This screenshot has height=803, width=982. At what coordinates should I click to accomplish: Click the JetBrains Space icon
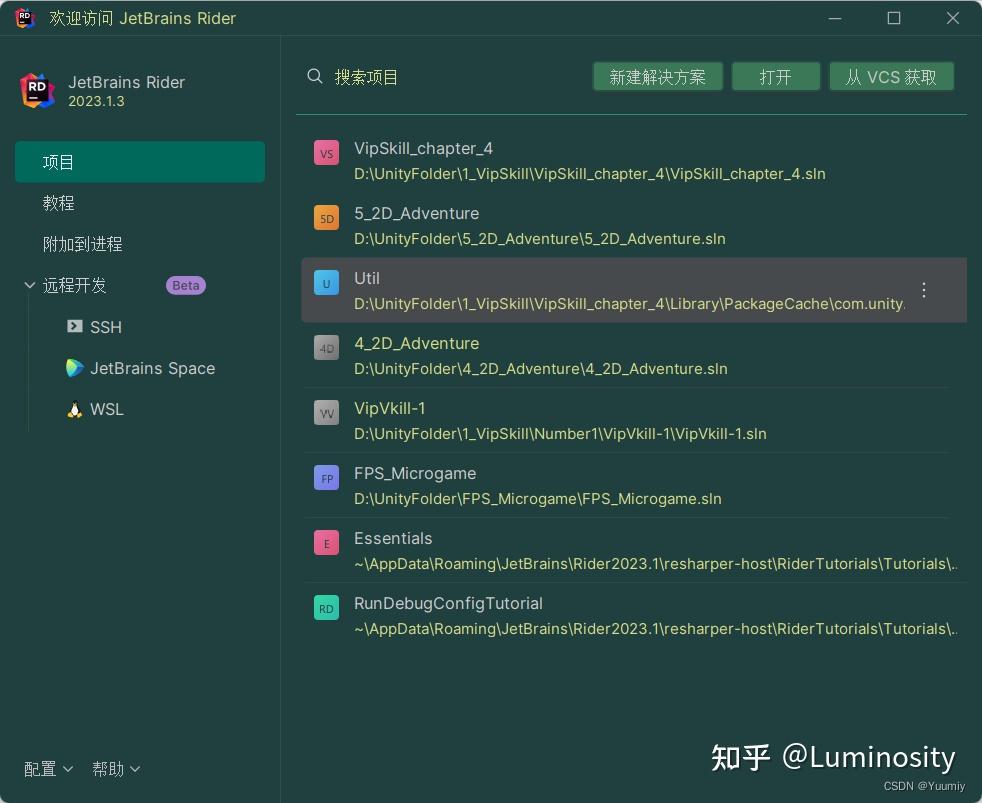[75, 368]
